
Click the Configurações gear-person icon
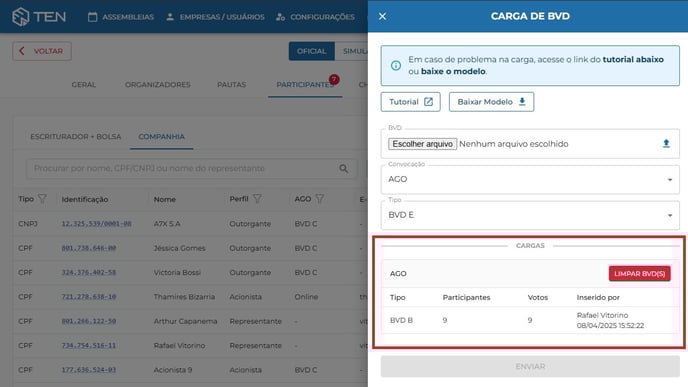point(280,17)
